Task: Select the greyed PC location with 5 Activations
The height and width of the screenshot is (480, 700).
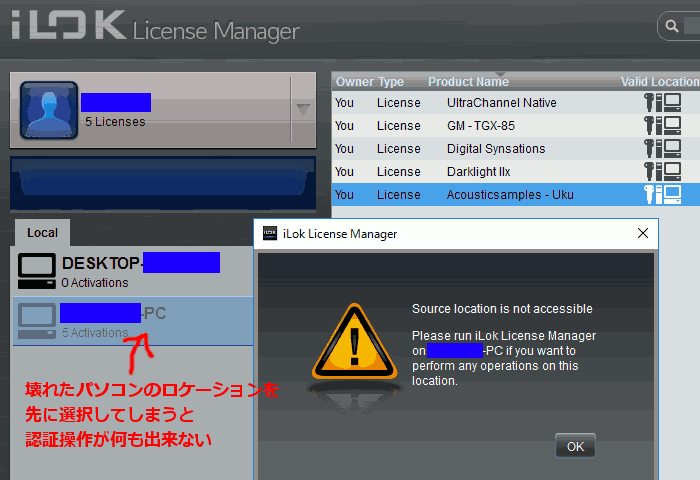Action: 133,321
